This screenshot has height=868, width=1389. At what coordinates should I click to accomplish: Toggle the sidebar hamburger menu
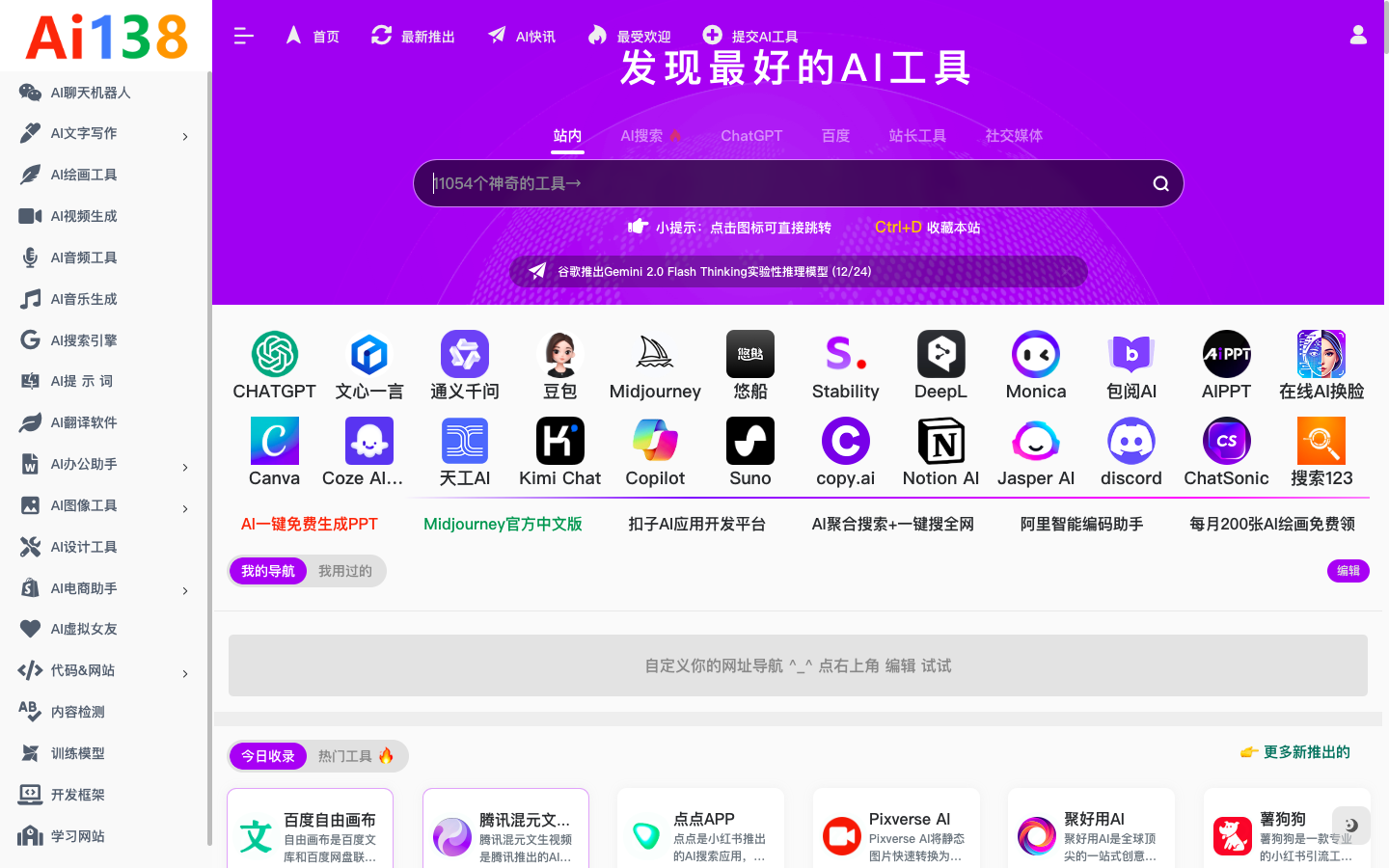tap(244, 36)
